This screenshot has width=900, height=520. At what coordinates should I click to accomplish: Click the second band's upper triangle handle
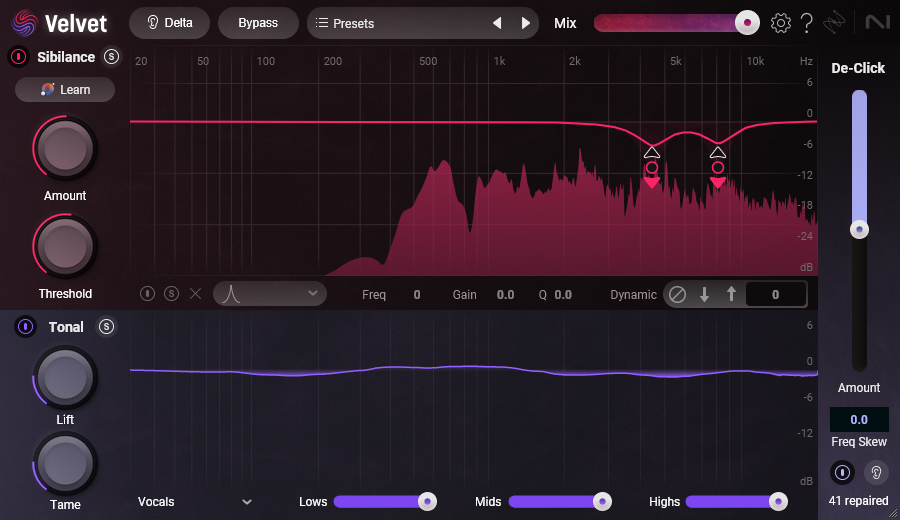717,153
